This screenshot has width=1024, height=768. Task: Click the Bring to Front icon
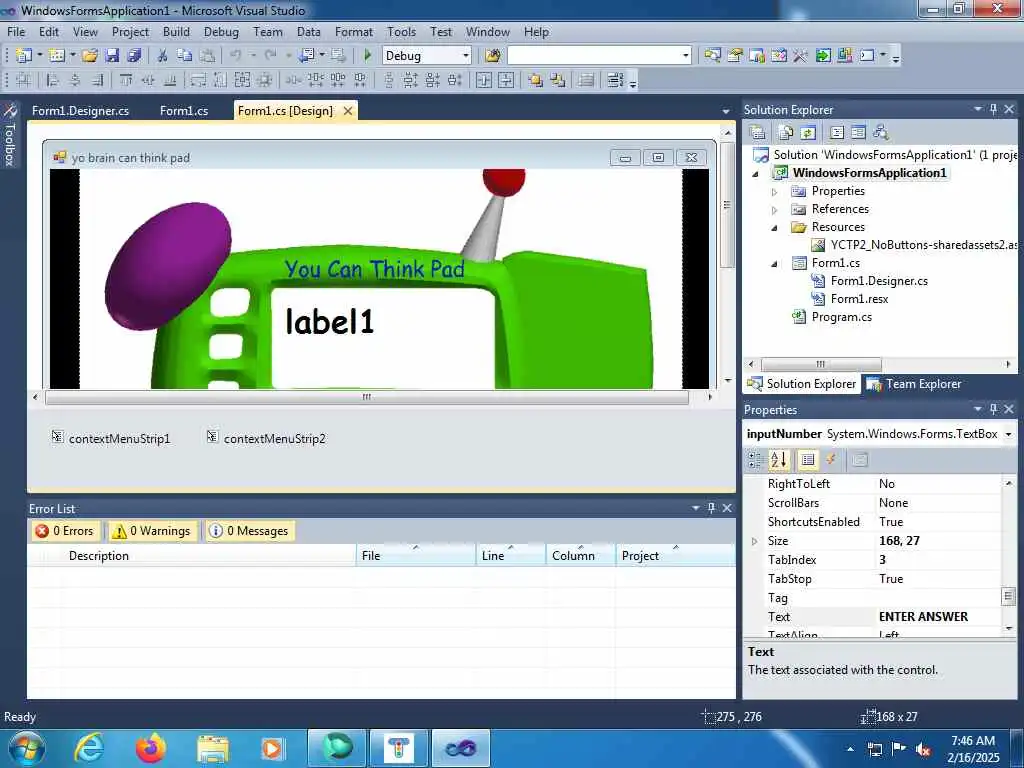536,80
